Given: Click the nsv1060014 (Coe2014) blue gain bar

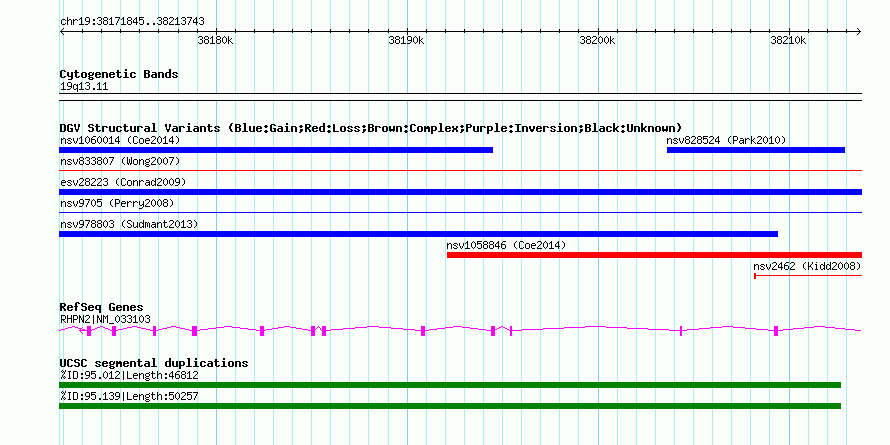Looking at the screenshot, I should click(276, 150).
